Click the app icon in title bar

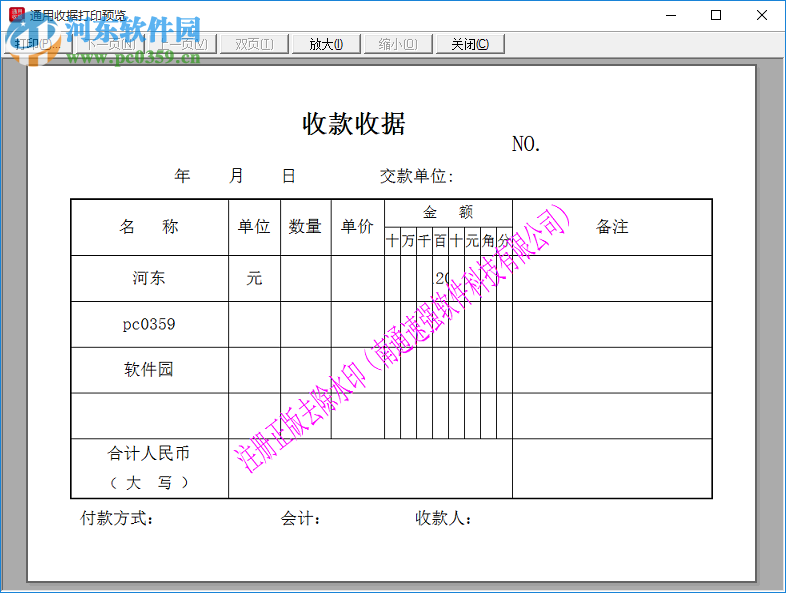17,15
